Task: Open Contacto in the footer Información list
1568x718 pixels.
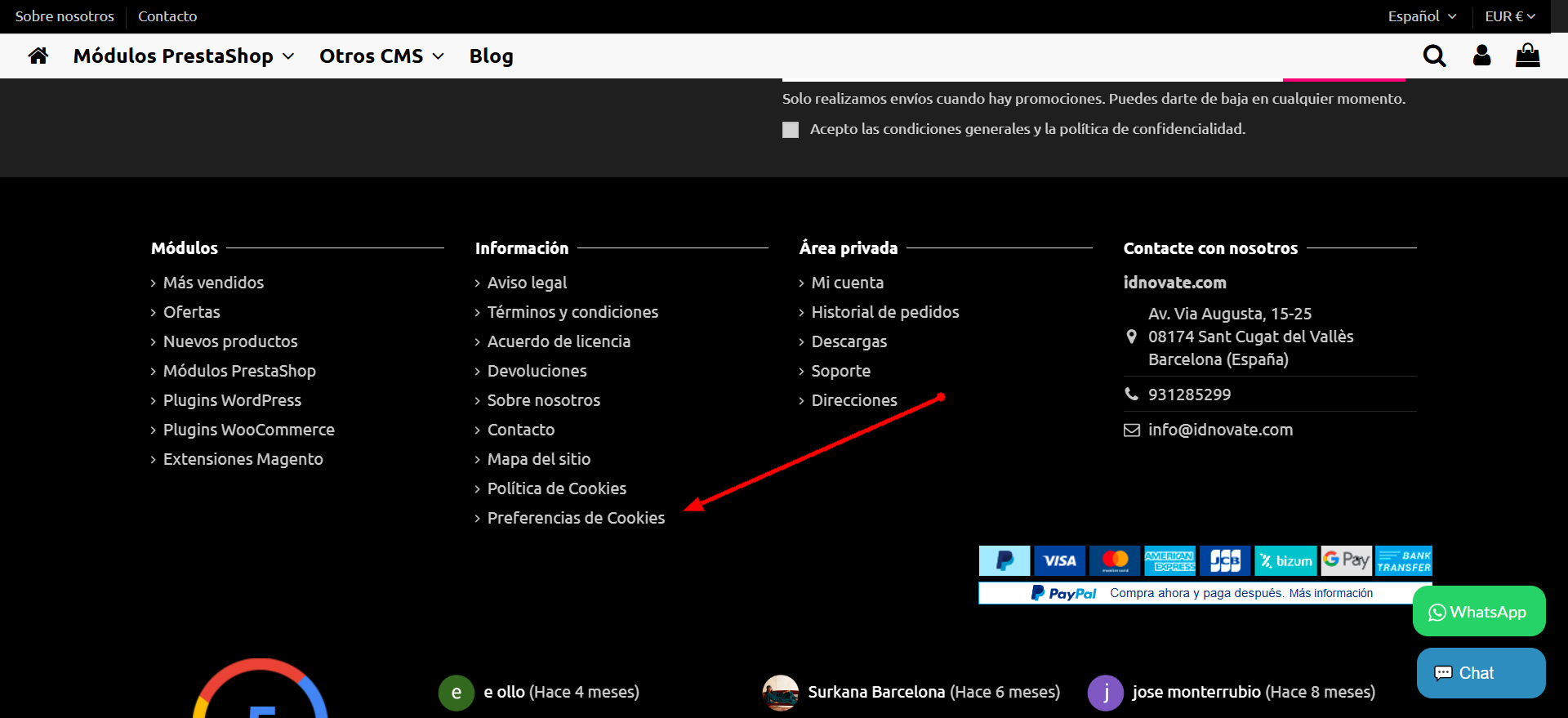Action: point(521,430)
